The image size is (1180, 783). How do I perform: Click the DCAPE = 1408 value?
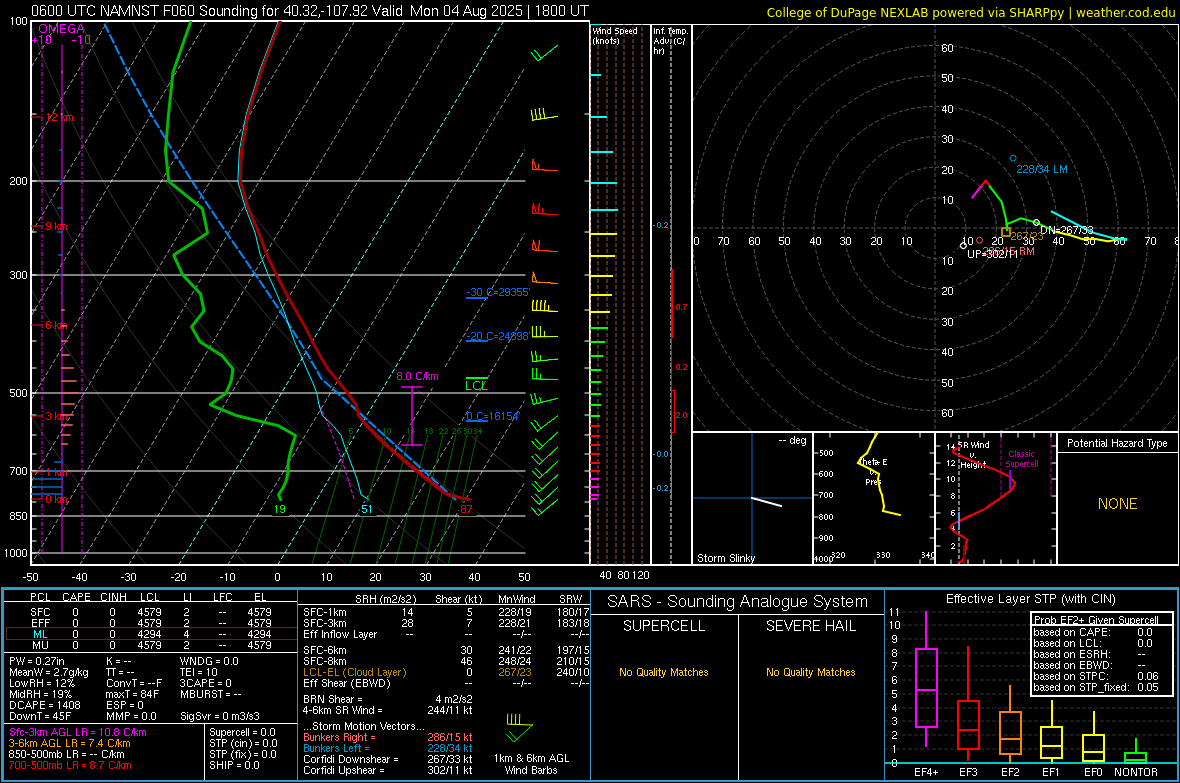44,705
